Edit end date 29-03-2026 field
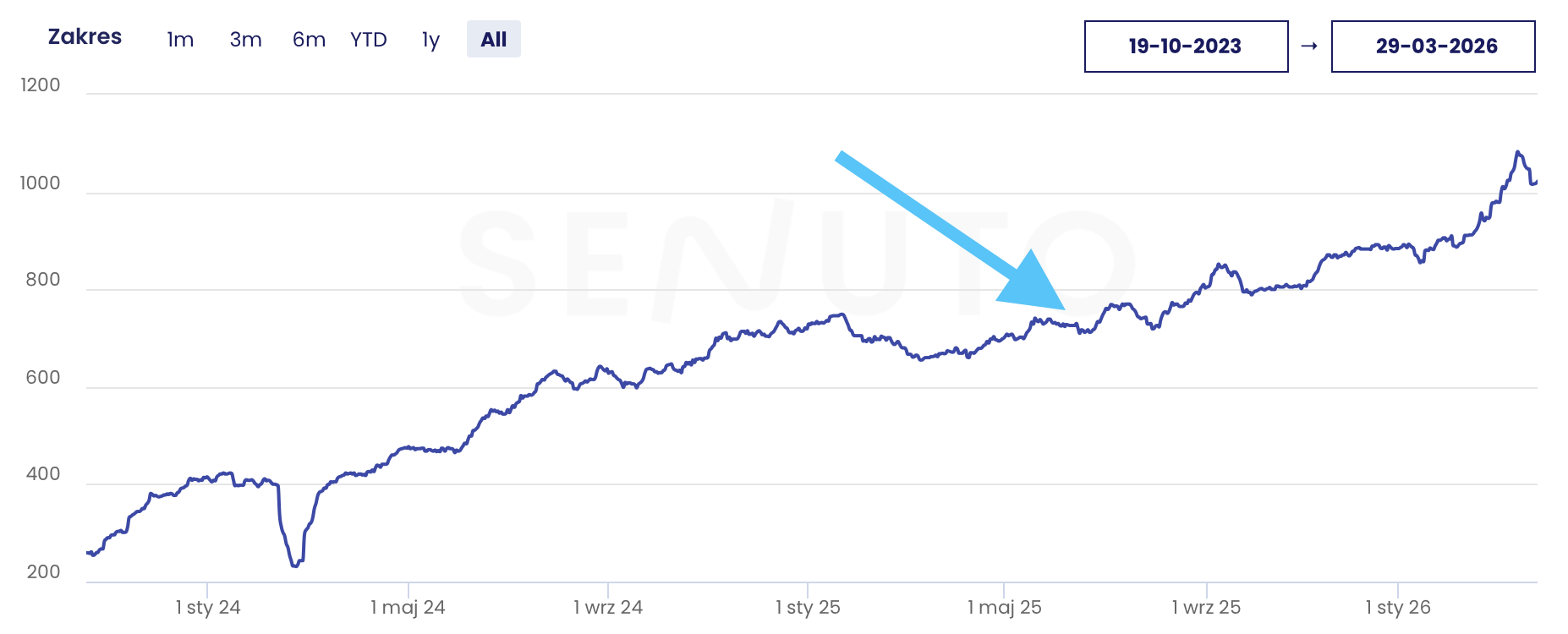Image resolution: width=1568 pixels, height=634 pixels. click(x=1433, y=46)
